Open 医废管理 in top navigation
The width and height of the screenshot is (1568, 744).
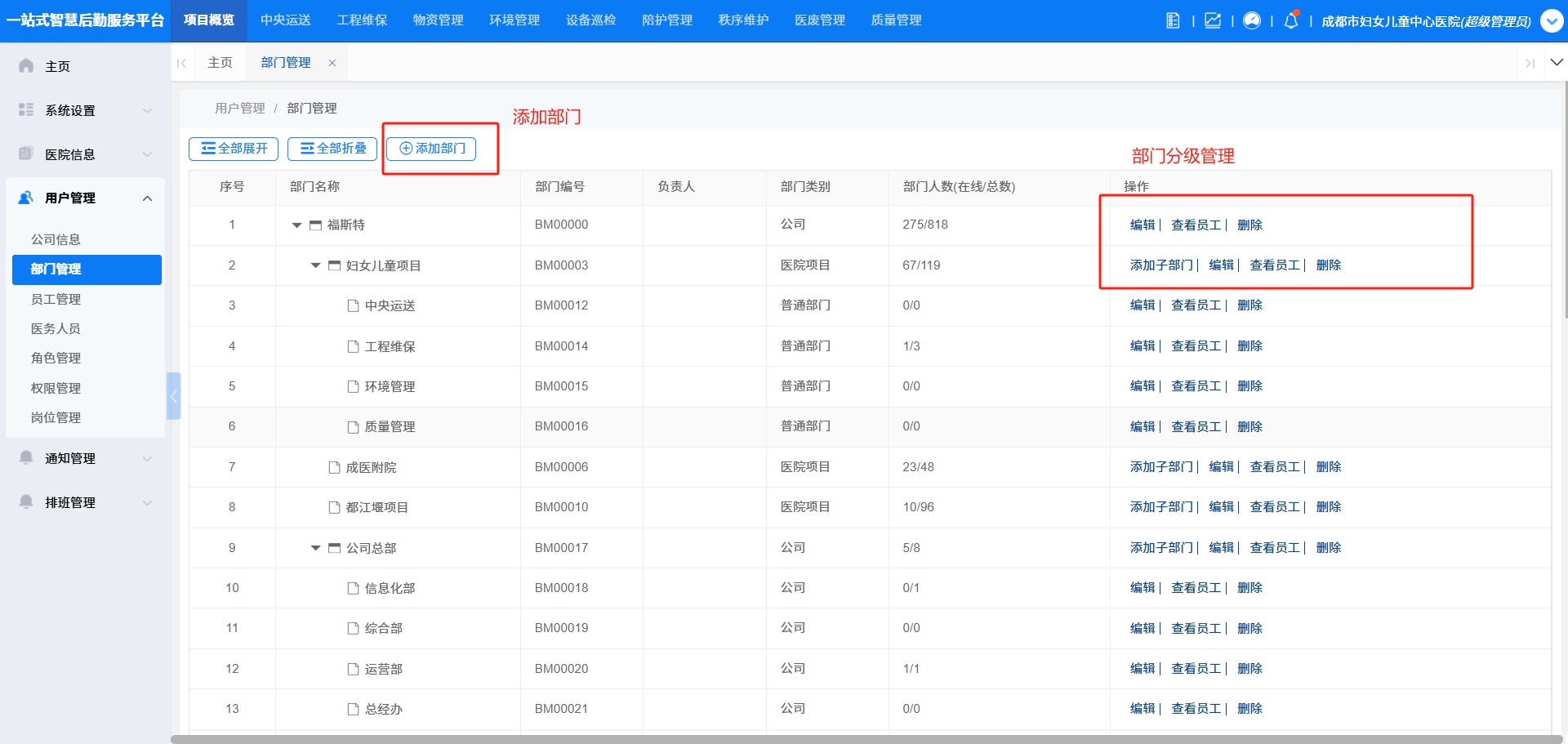coord(820,20)
